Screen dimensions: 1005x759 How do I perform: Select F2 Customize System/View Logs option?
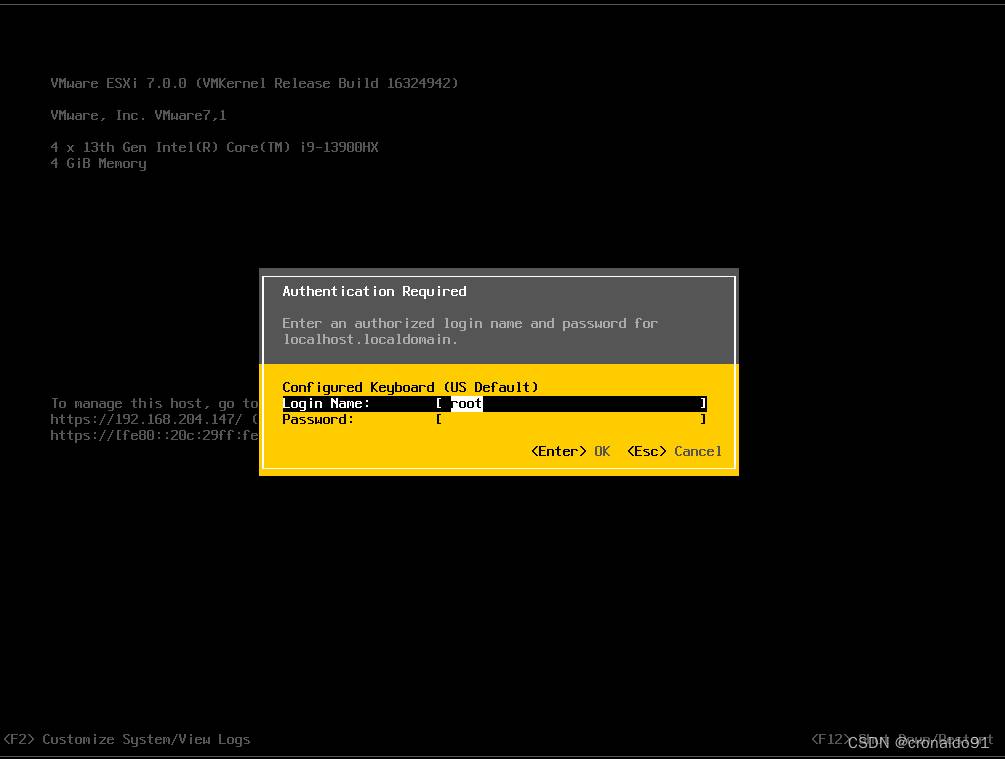point(127,739)
